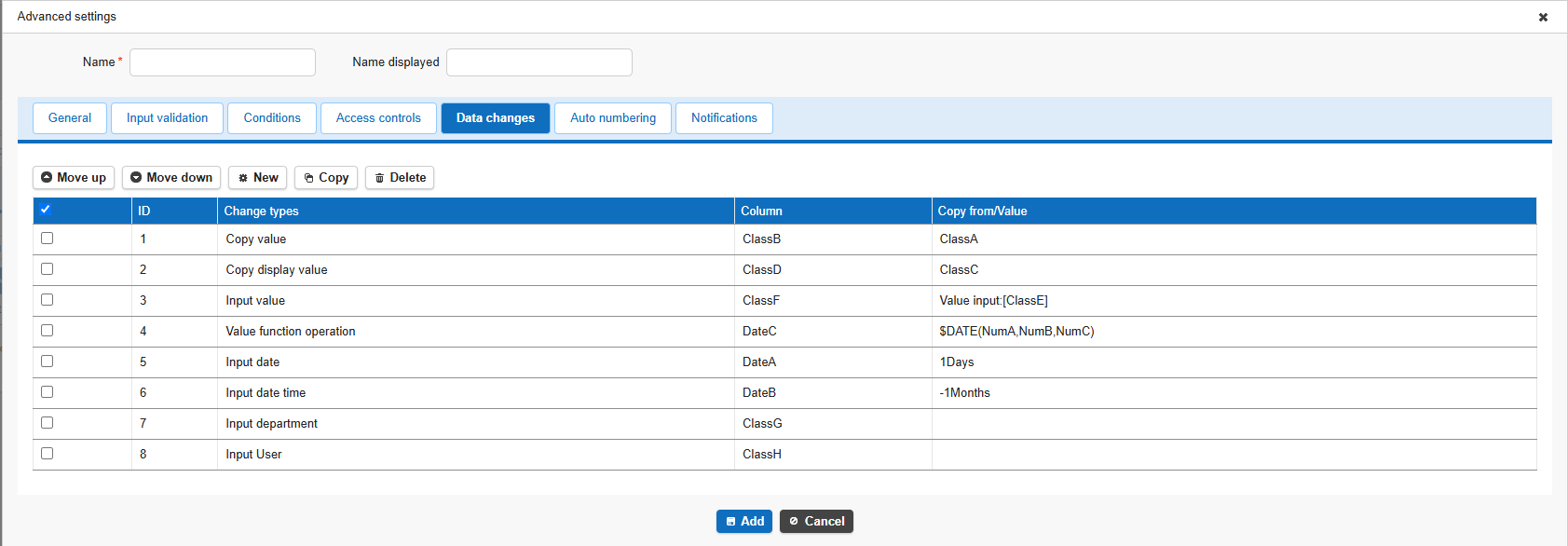Click the DateA column cell
Viewport: 1568px width, 546px height.
click(833, 362)
